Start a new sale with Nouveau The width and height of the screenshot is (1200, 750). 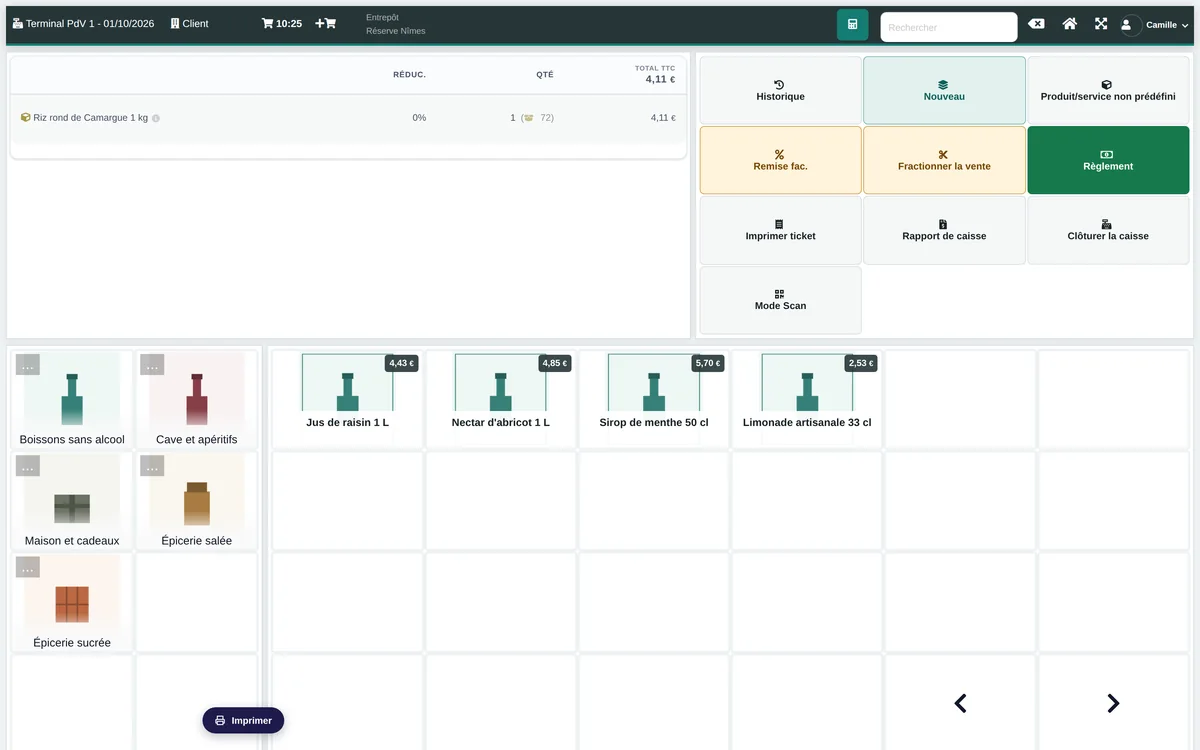(944, 90)
